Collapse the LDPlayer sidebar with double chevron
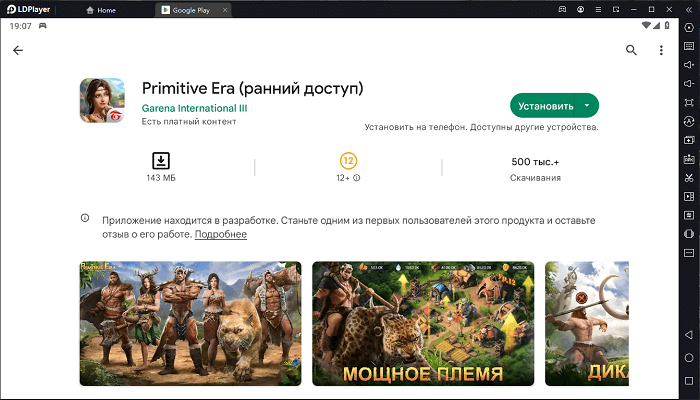The height and width of the screenshot is (400, 700). click(x=689, y=9)
